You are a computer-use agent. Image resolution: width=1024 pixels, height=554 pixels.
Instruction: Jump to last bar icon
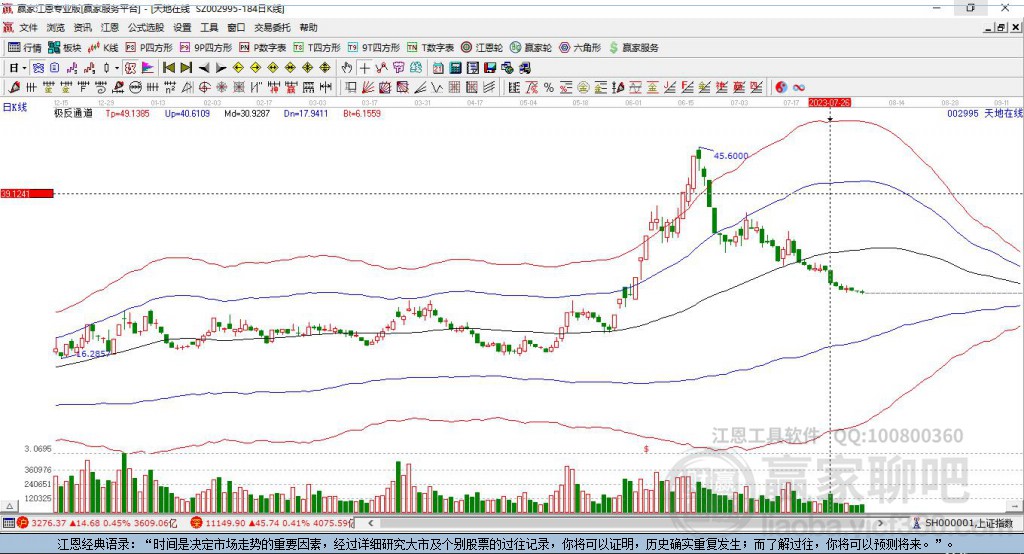(x=186, y=68)
